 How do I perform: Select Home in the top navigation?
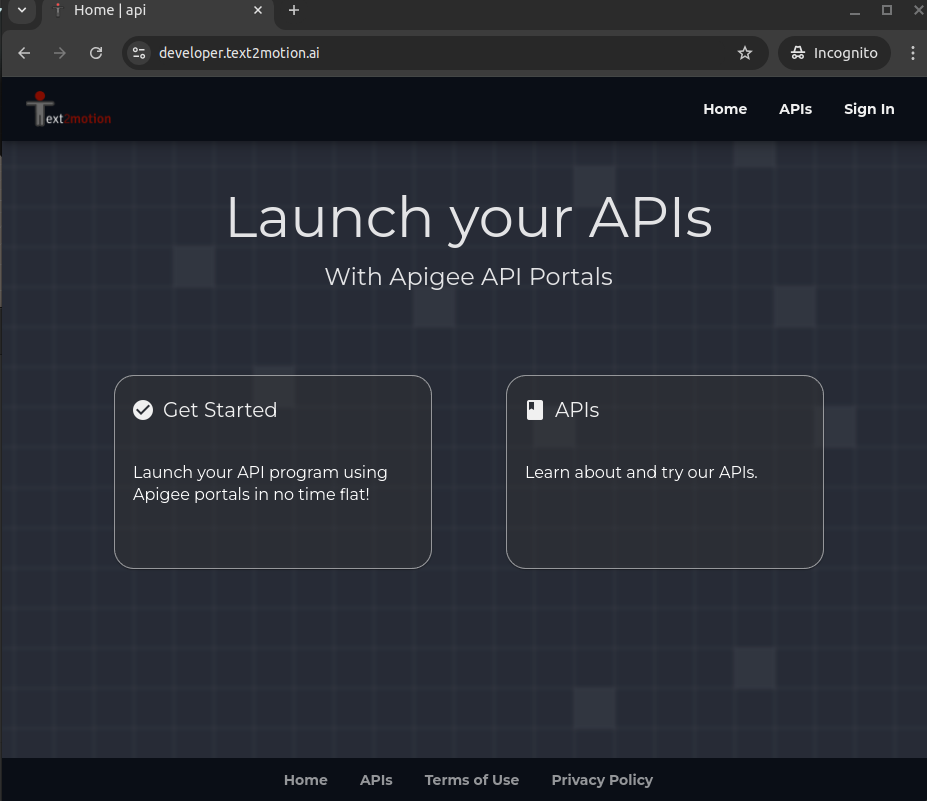click(725, 109)
